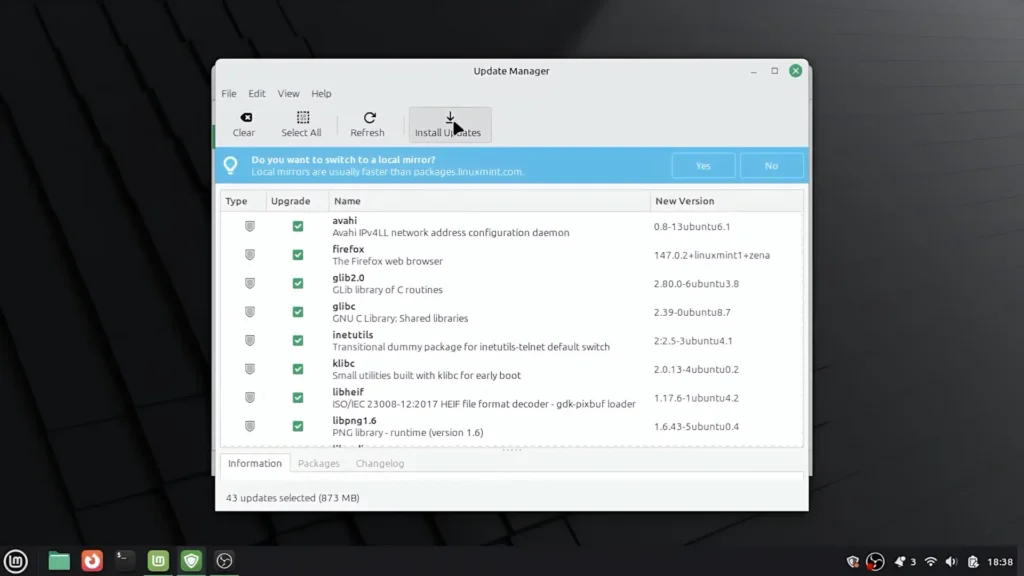Uncheck the libpng1.6 upgrade checkbox
The height and width of the screenshot is (576, 1024).
[298, 426]
